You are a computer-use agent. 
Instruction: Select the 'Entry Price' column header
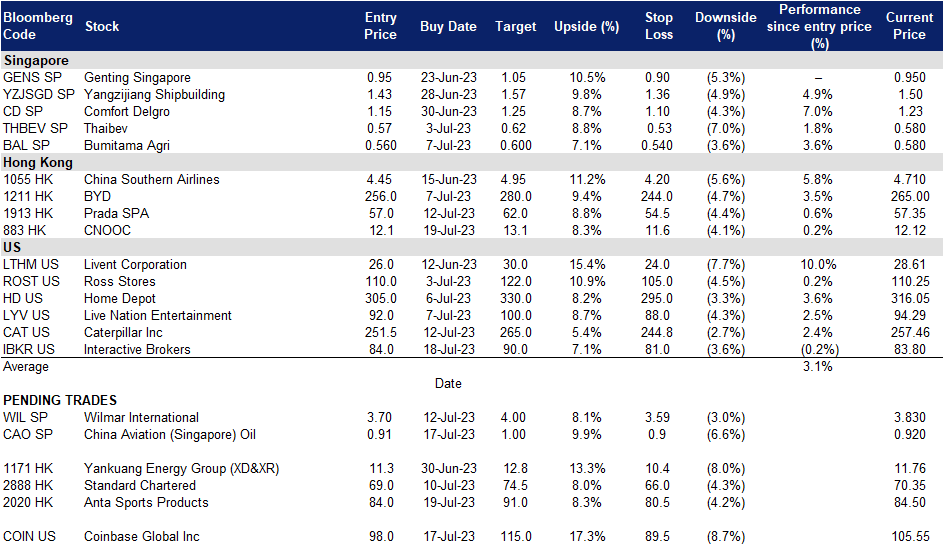click(x=380, y=26)
